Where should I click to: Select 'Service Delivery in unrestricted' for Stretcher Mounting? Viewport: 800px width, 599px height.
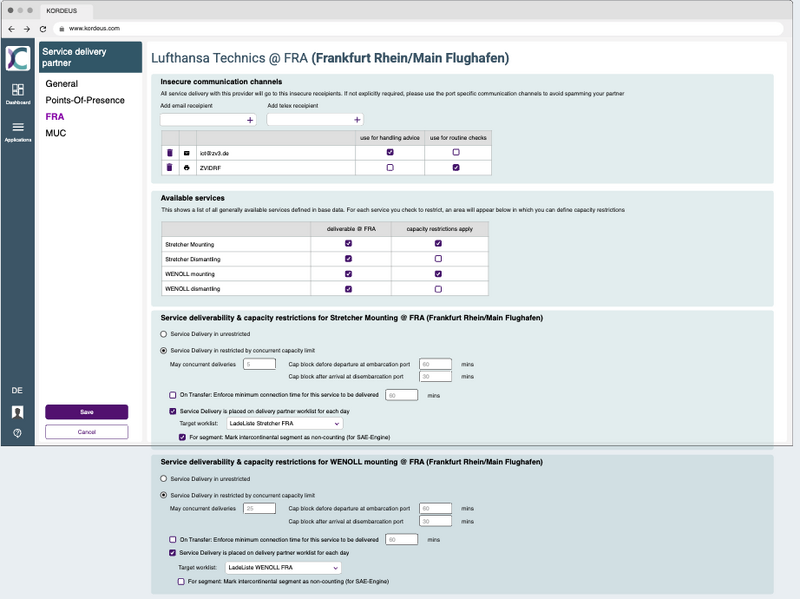[x=163, y=334]
